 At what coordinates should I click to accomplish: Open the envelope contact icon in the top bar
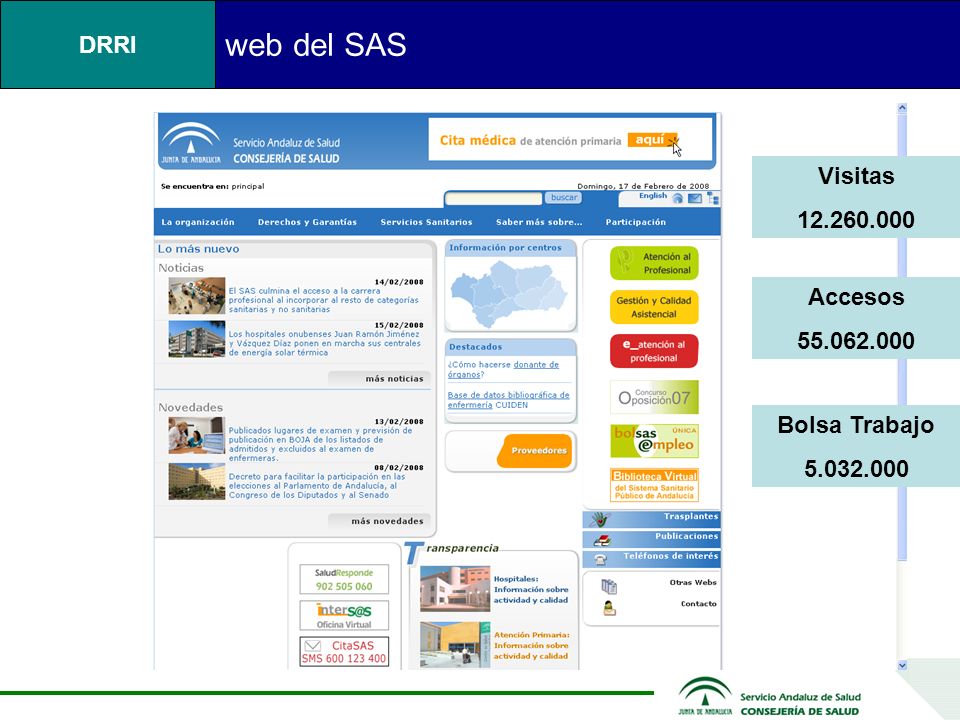[695, 198]
